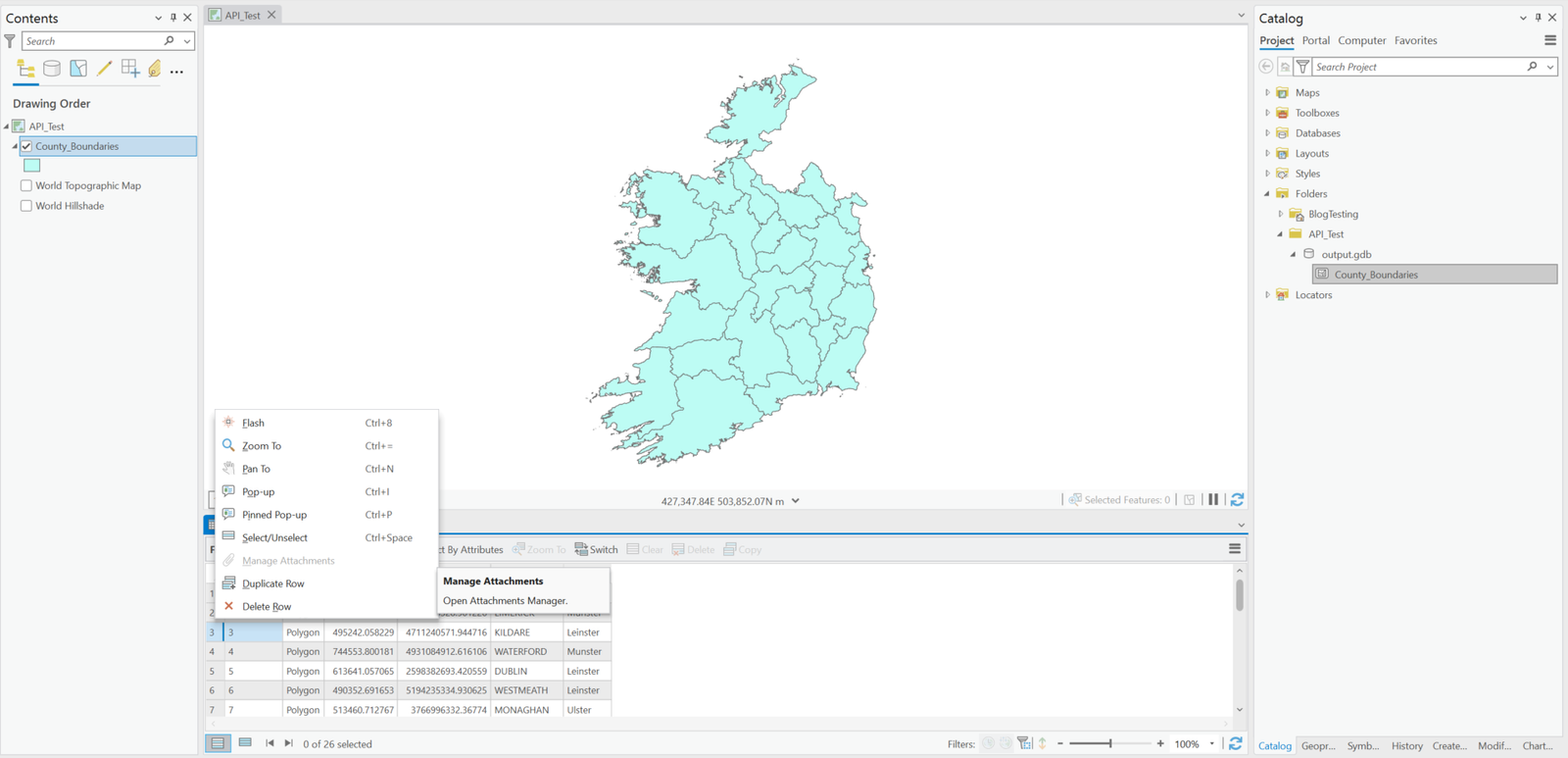Pause map drawing with pause icon

pyautogui.click(x=1213, y=499)
